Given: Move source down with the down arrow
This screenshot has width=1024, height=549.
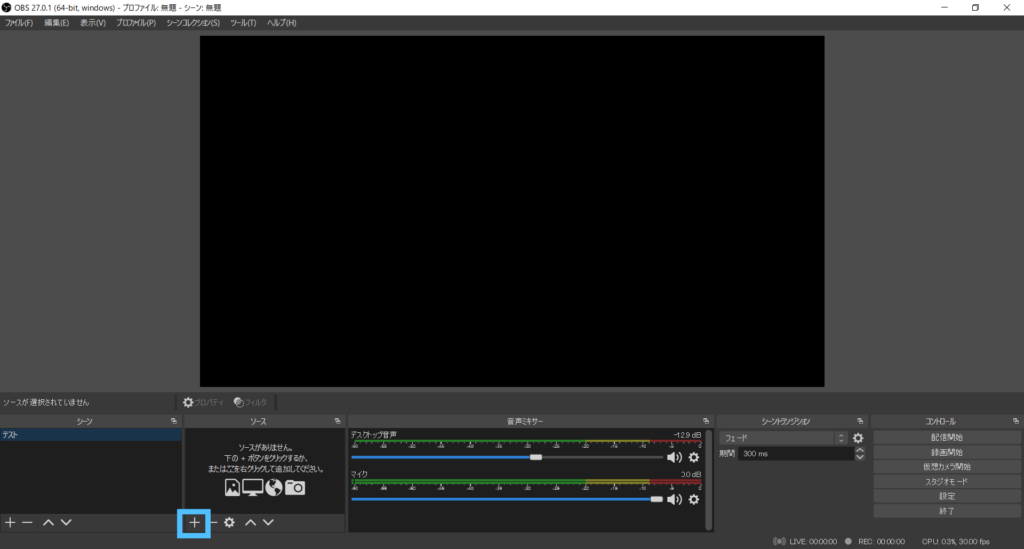Looking at the screenshot, I should [268, 522].
